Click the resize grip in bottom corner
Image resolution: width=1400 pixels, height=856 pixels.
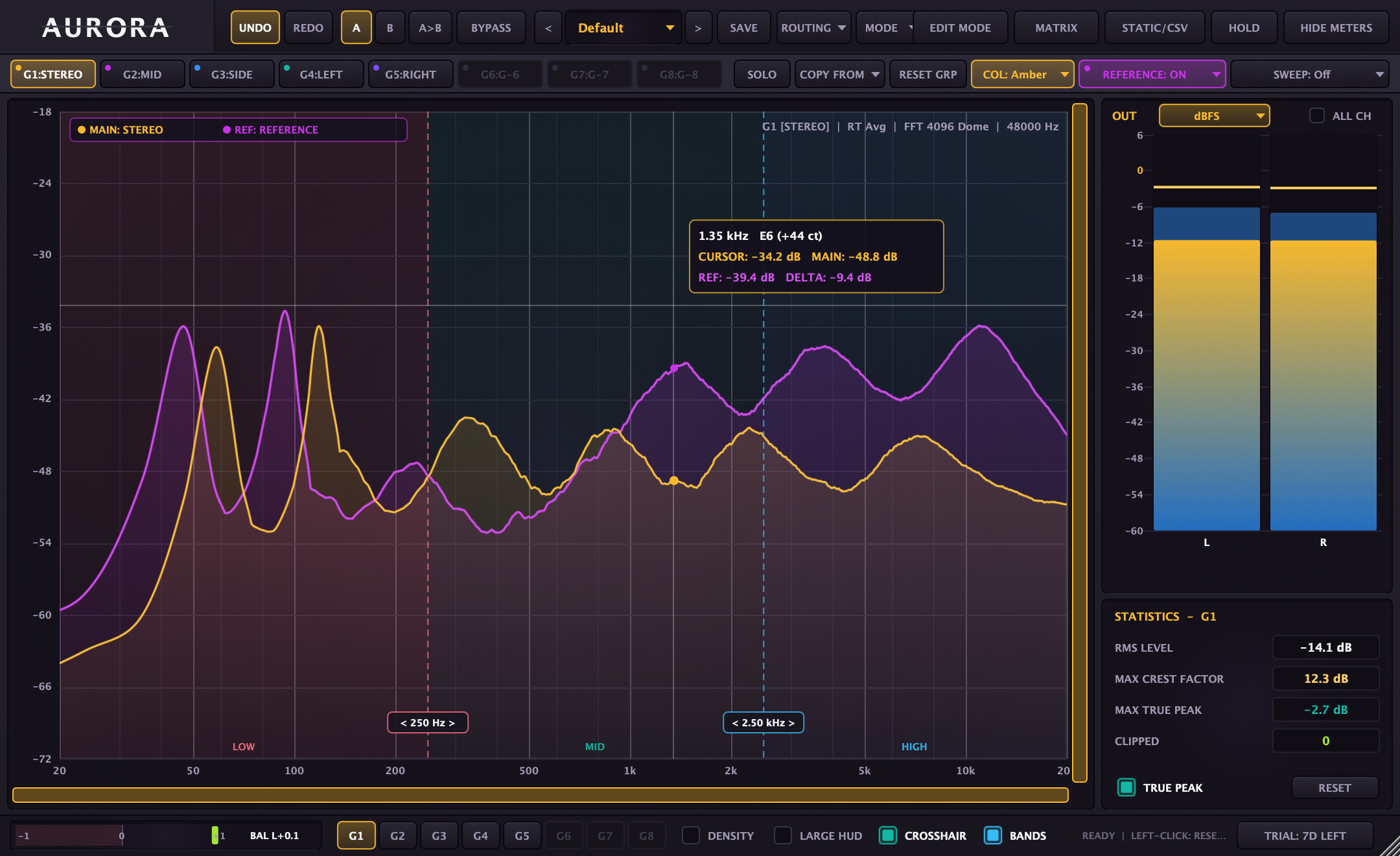[1389, 846]
